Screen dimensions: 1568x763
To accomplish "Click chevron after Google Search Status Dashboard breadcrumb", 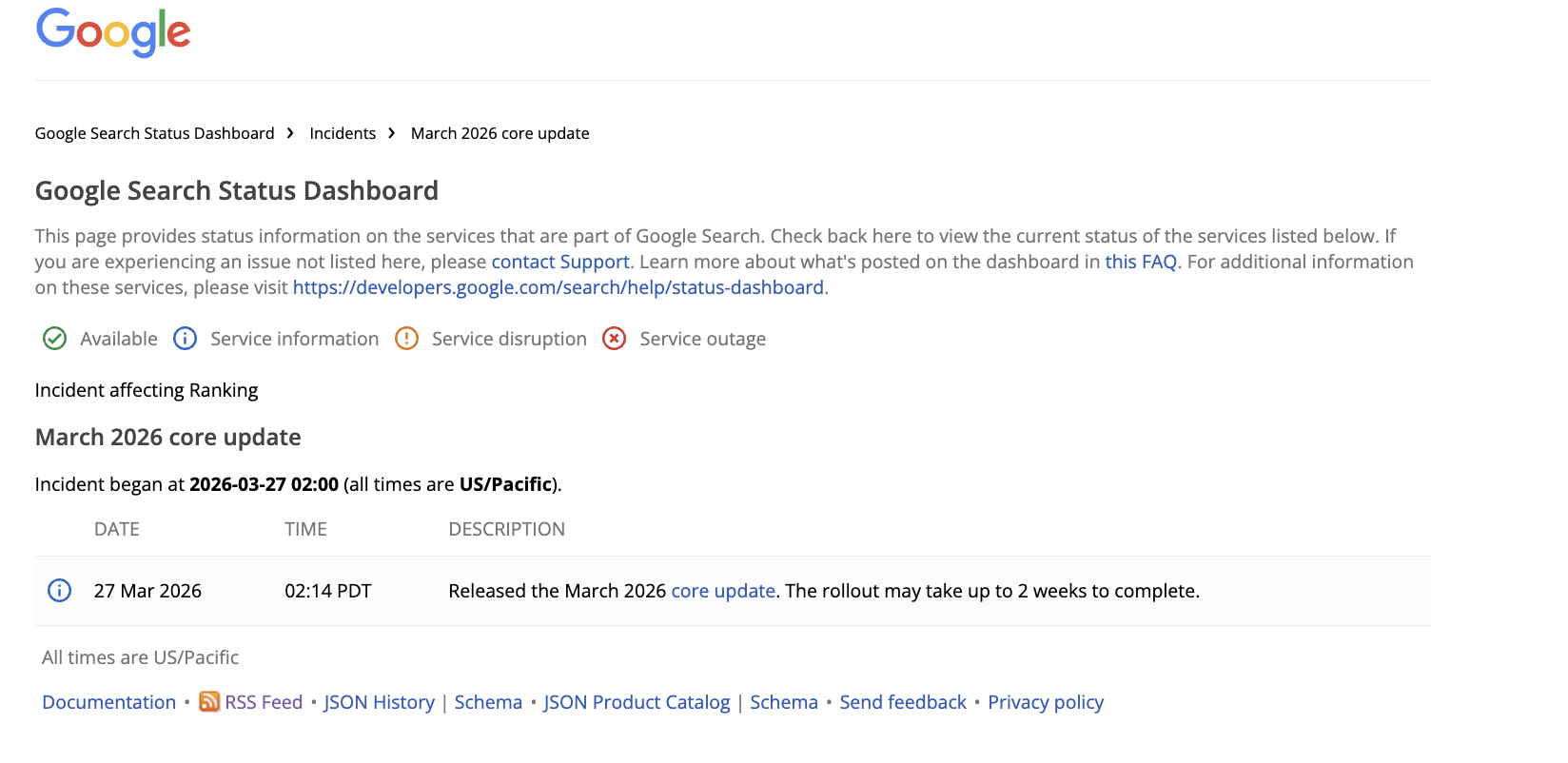I will [290, 133].
